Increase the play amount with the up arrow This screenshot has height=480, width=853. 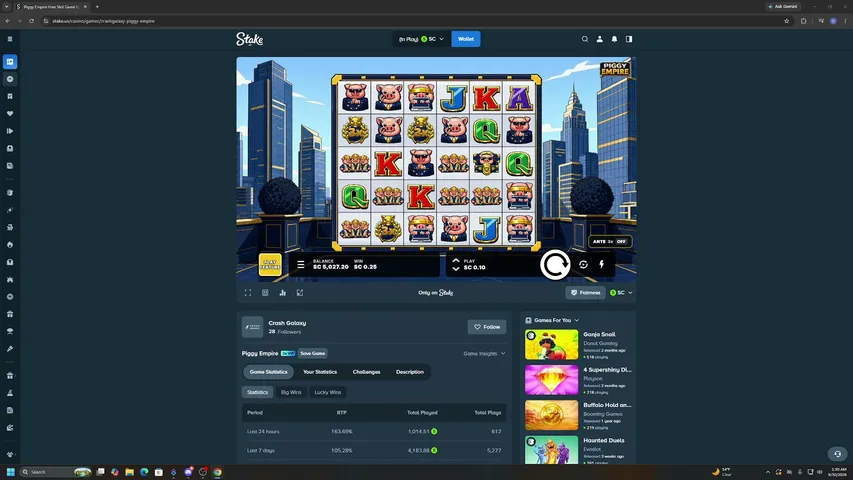point(456,261)
